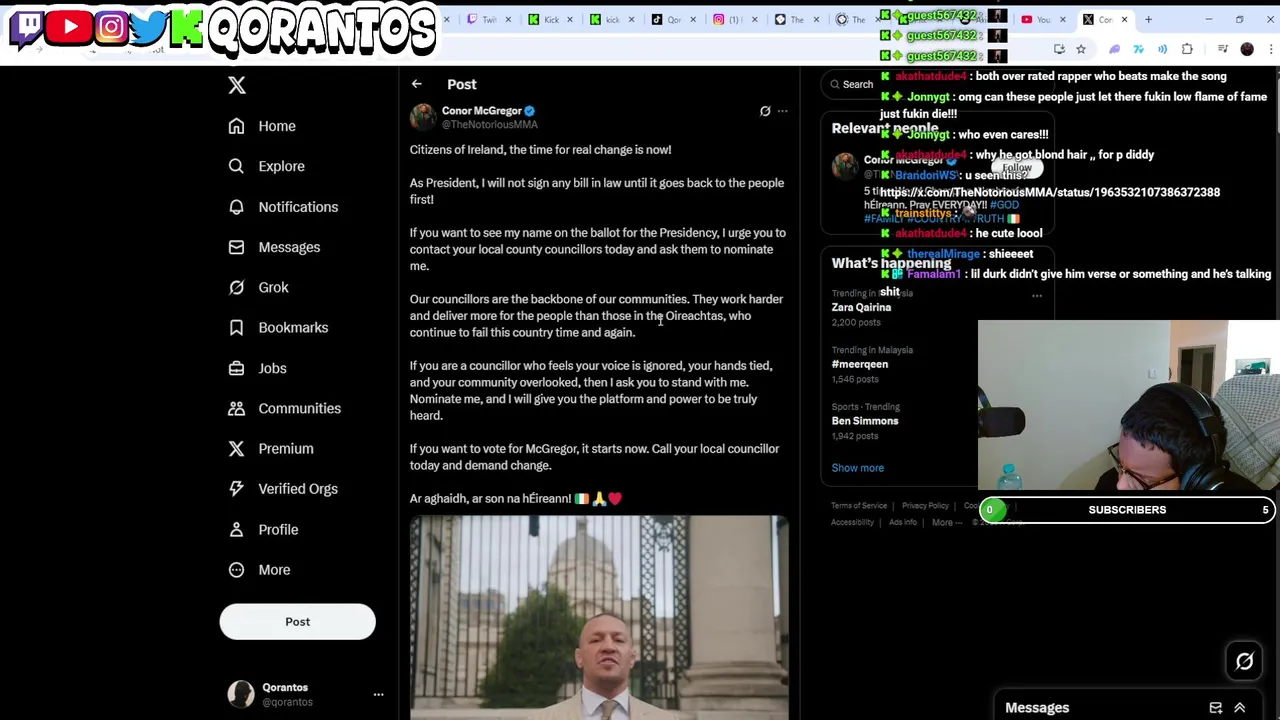The image size is (1280, 720).
Task: Click the new message icon in Messages drawer
Action: [1215, 708]
